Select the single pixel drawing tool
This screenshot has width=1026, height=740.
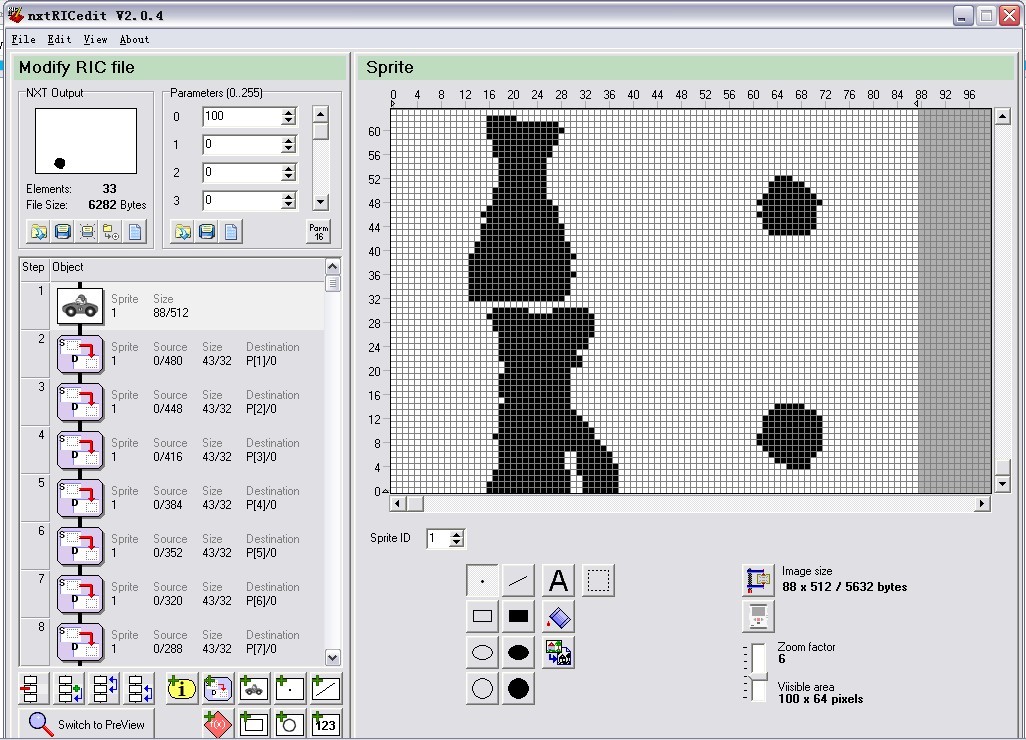click(x=482, y=580)
